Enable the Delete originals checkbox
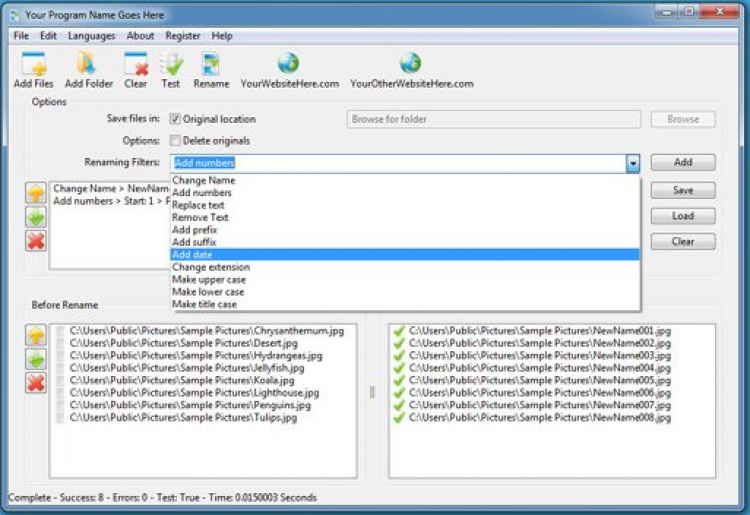Image resolution: width=750 pixels, height=515 pixels. click(x=175, y=141)
